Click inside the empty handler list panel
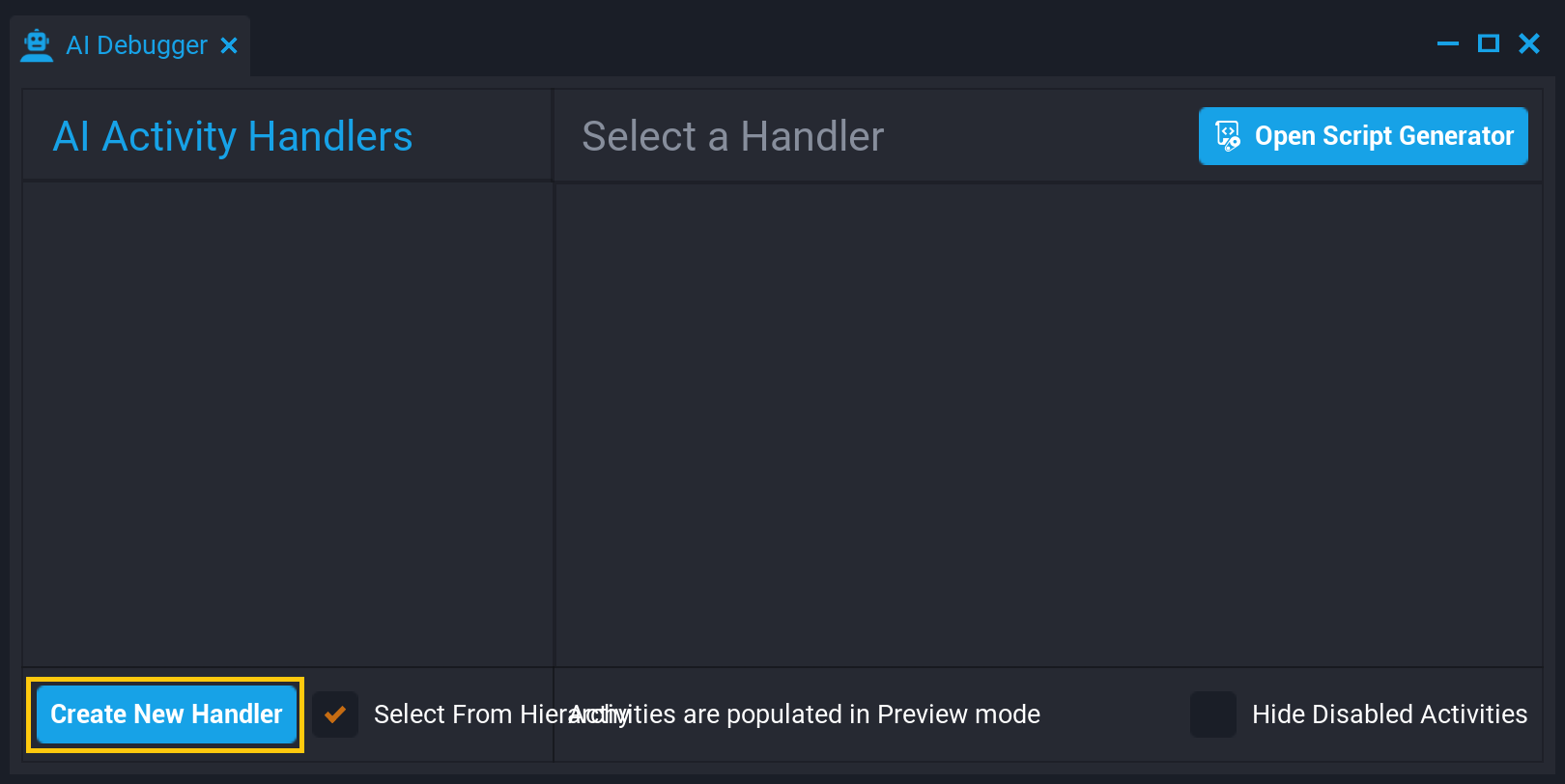The width and height of the screenshot is (1565, 784). [x=287, y=425]
